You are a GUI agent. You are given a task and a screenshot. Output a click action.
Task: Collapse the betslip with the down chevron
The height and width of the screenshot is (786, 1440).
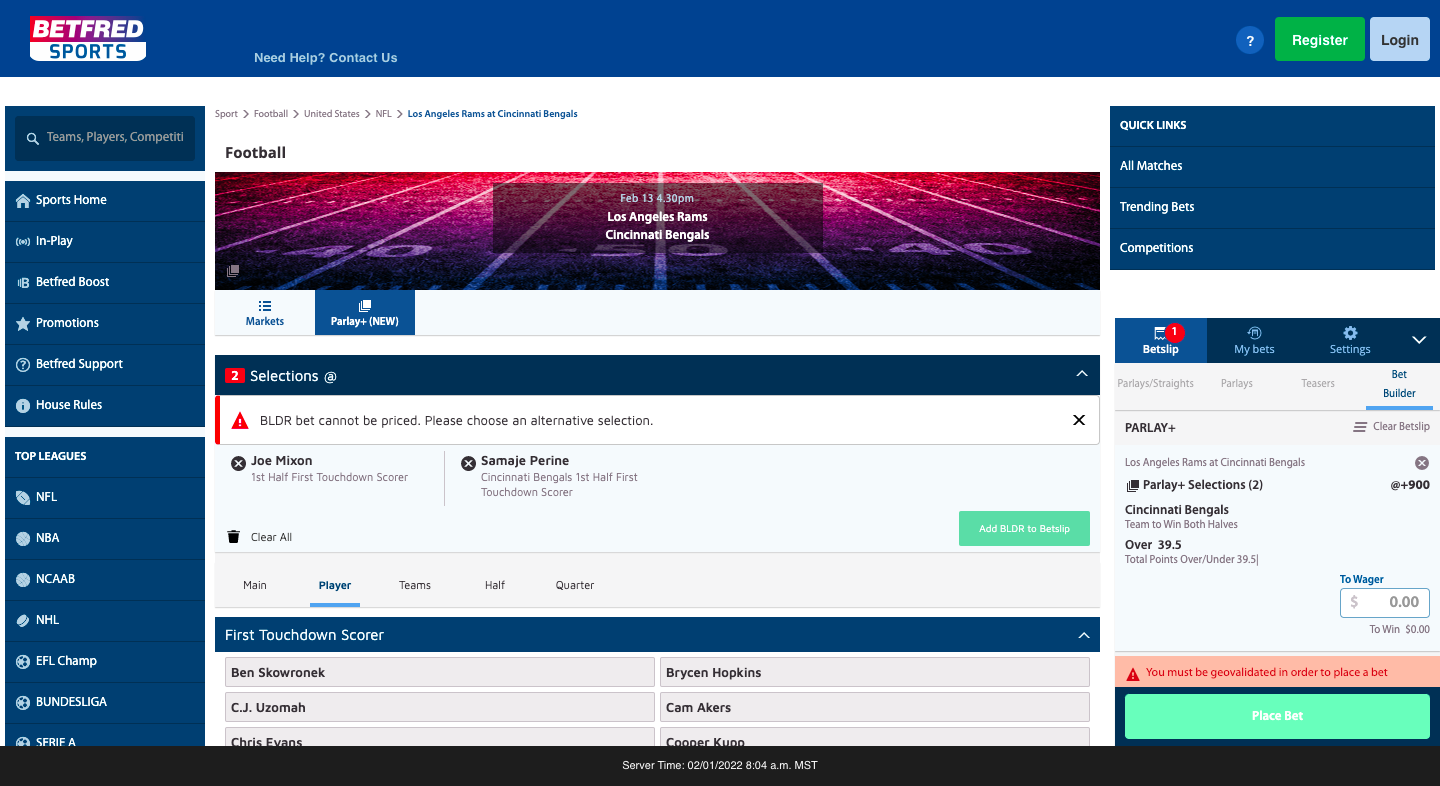[x=1419, y=340]
